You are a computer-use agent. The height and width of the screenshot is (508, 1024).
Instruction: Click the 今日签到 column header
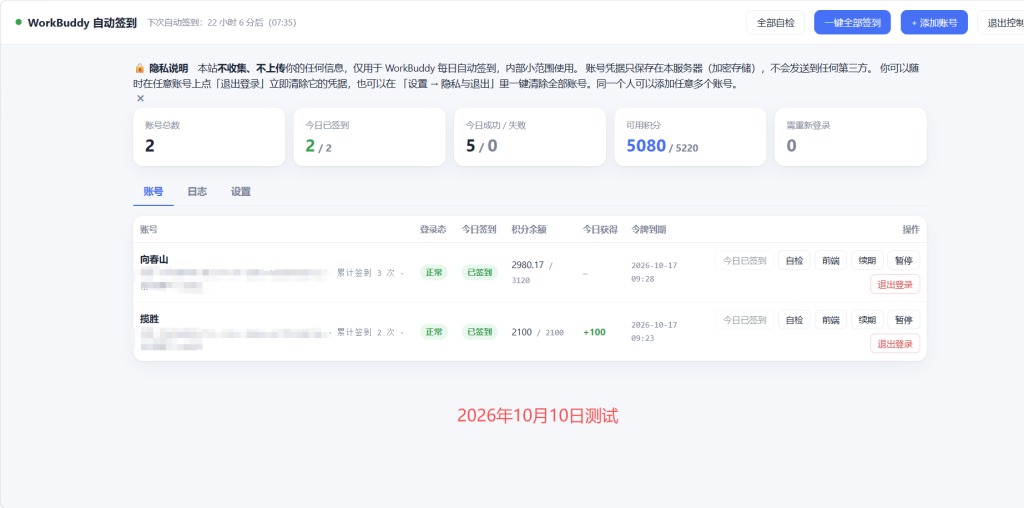[x=479, y=229]
